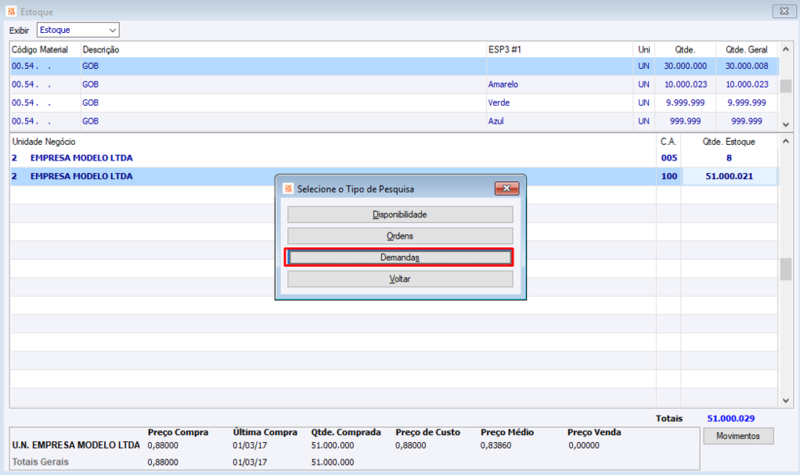800x475 pixels.
Task: Select EMPRESA MODELO LTDA row with C.A. 005
Action: (x=394, y=158)
